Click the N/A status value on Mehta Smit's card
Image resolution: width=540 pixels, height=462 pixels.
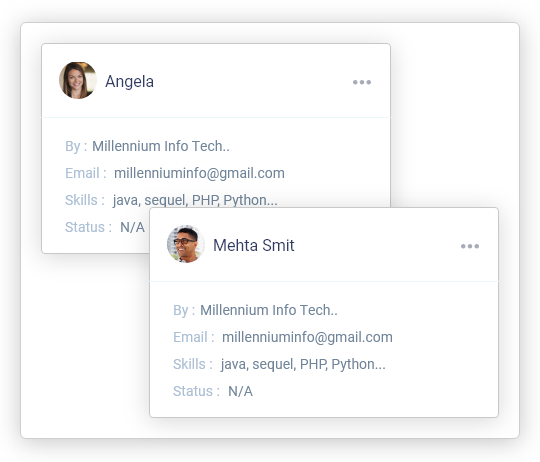pyautogui.click(x=240, y=391)
